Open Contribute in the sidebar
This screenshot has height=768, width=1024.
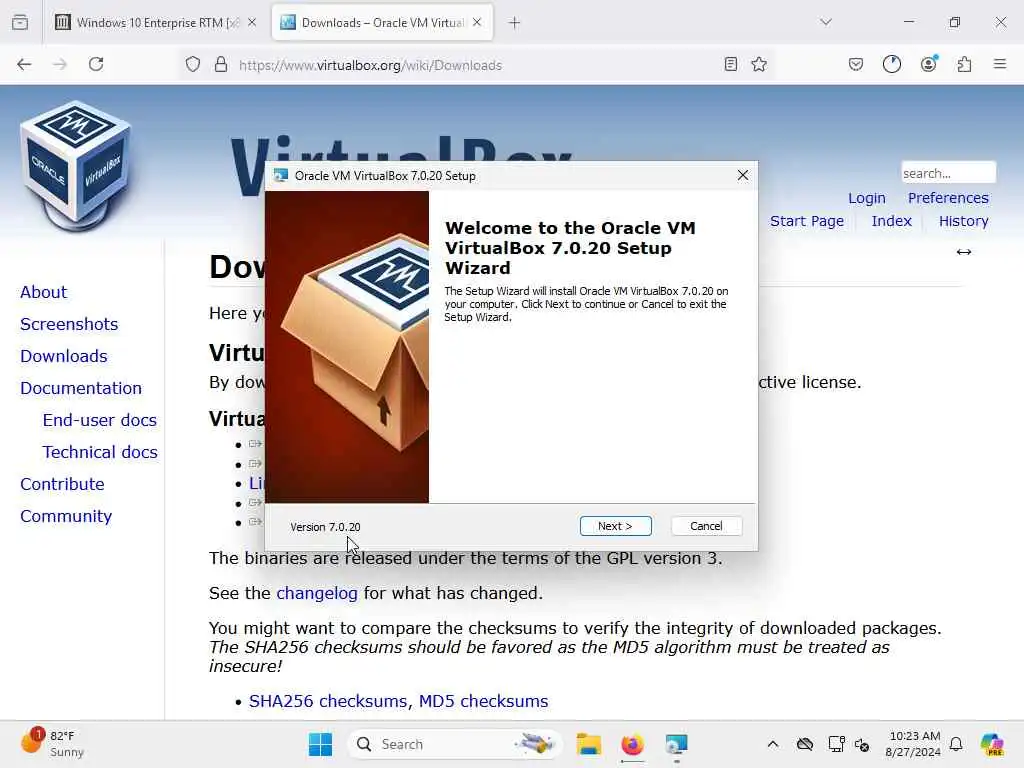pos(62,484)
